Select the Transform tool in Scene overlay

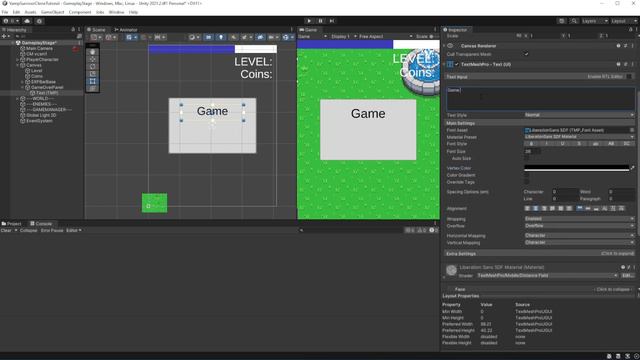pyautogui.click(x=93, y=89)
